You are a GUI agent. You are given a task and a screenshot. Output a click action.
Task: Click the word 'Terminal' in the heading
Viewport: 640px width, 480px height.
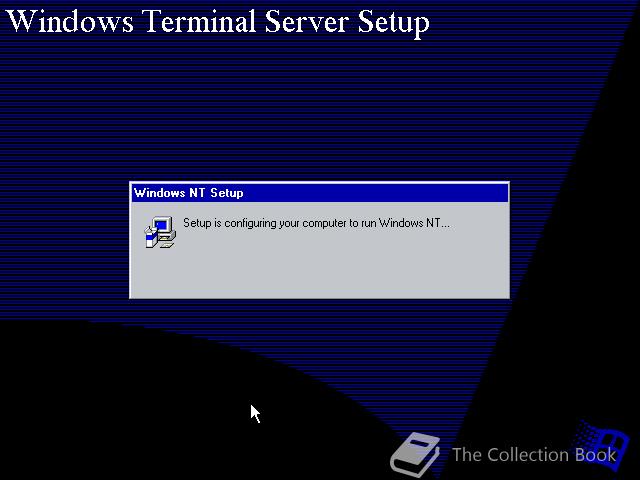click(x=198, y=21)
